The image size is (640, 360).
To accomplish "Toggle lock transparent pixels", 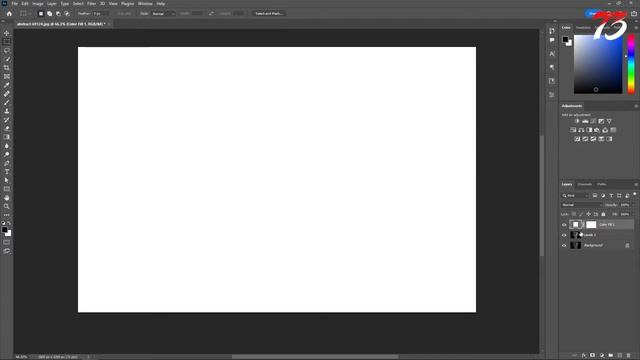I will point(574,214).
